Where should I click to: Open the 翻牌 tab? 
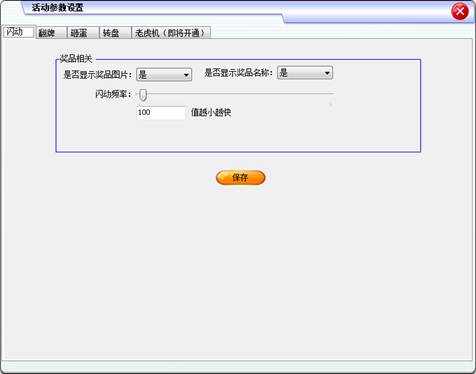coord(51,33)
